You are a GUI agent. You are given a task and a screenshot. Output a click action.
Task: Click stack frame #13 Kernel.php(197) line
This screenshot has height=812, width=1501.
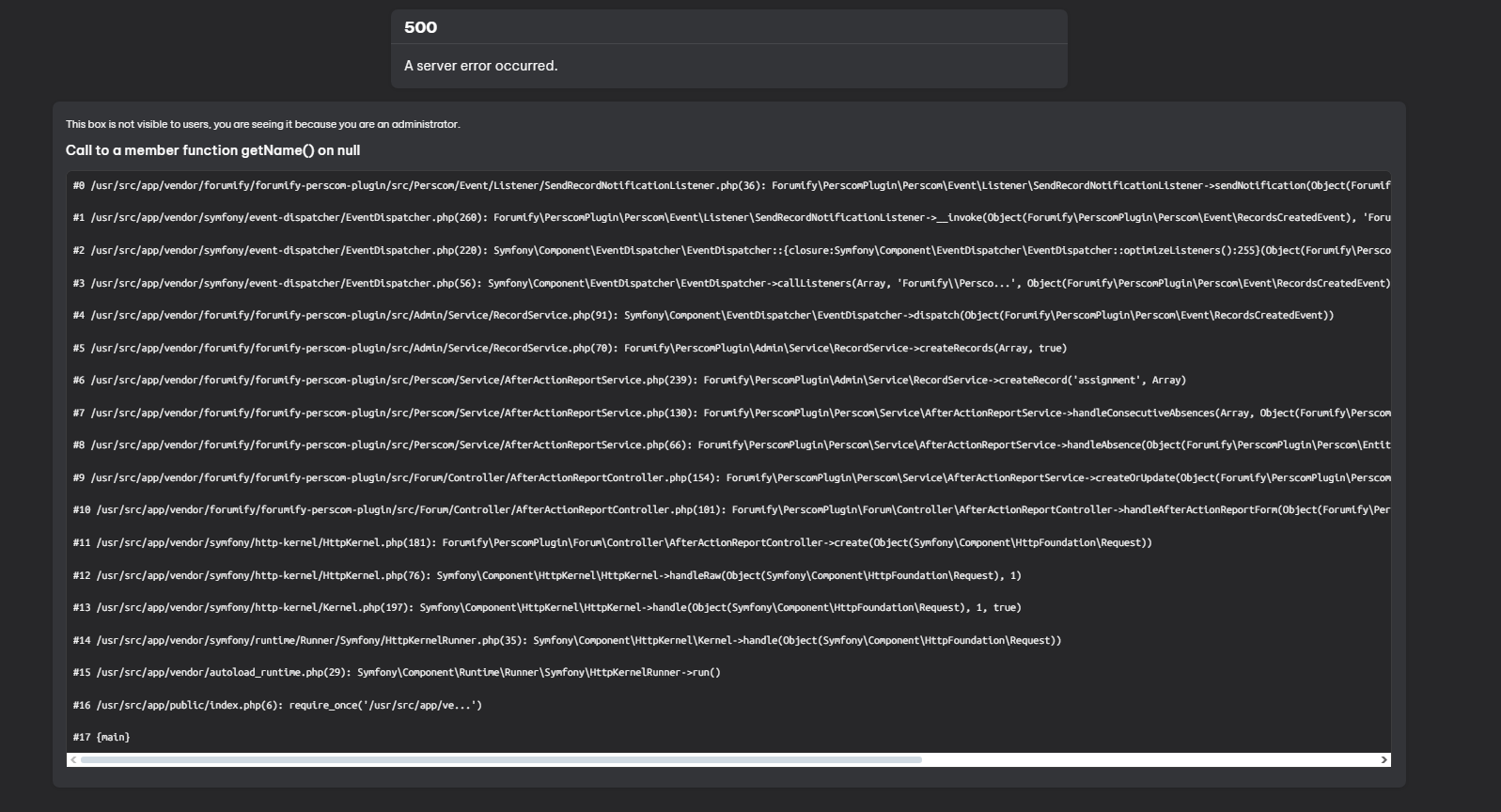(x=546, y=608)
